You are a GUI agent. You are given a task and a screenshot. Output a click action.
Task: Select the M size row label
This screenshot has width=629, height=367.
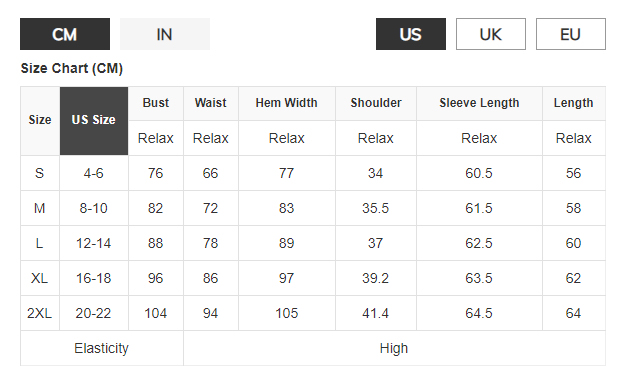click(40, 208)
